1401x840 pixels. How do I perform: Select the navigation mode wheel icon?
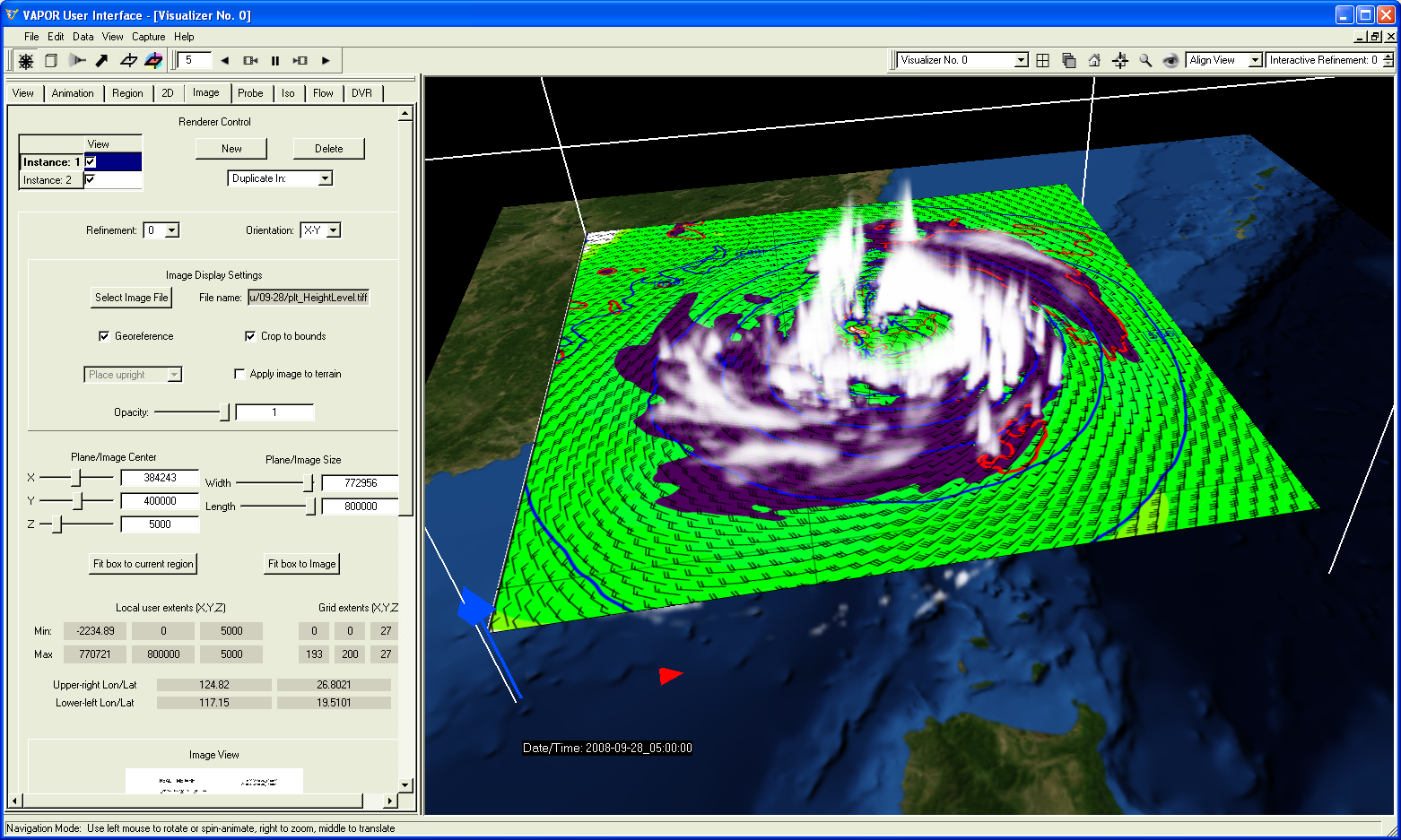tap(26, 61)
